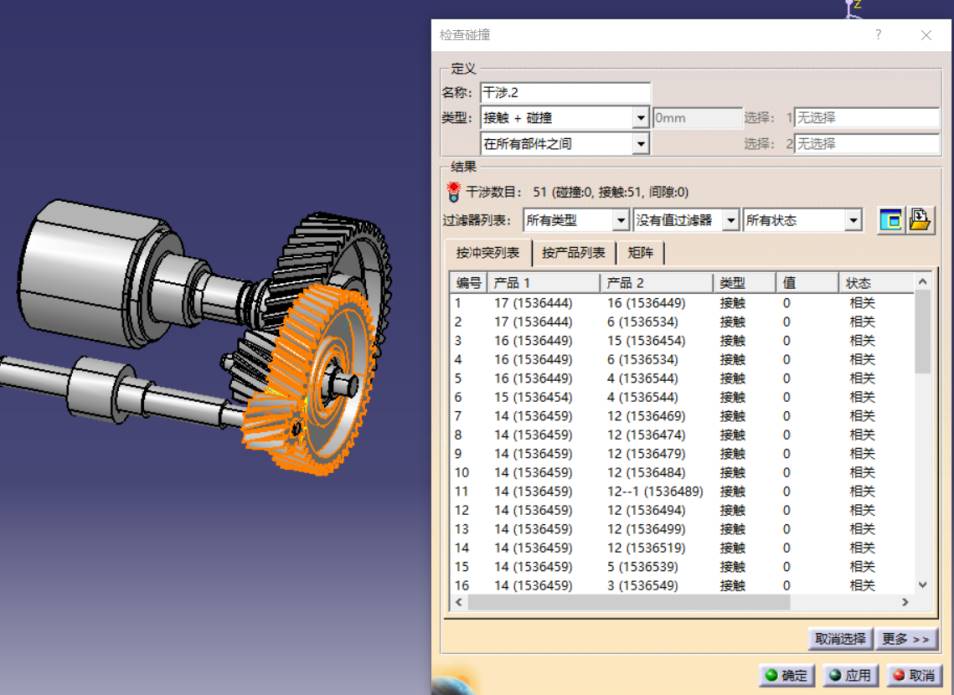Image resolution: width=954 pixels, height=695 pixels.
Task: Expand the 没有值过滤器 dropdown
Action: [731, 220]
